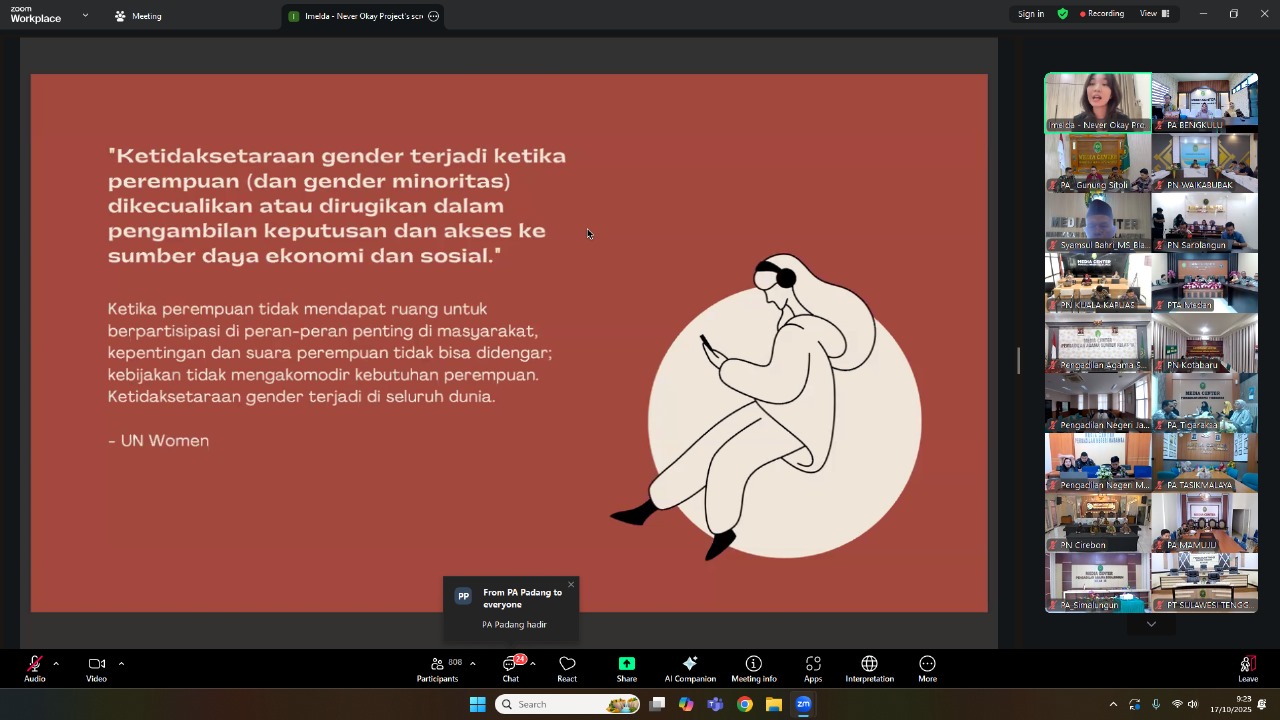Dismiss the PA Padang chat notification

(x=571, y=585)
